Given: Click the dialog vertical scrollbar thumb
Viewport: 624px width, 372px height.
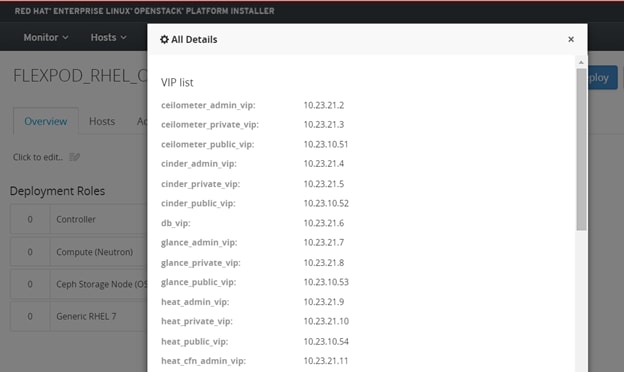Looking at the screenshot, I should [x=581, y=149].
